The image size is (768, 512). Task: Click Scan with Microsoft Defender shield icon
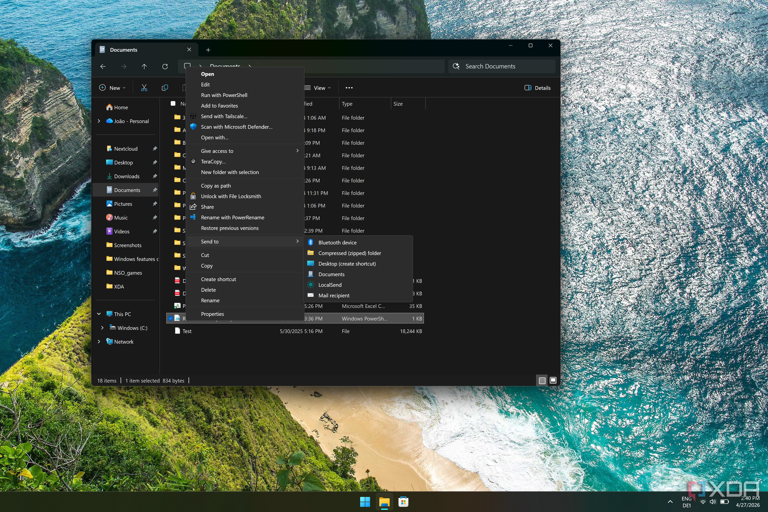[193, 127]
